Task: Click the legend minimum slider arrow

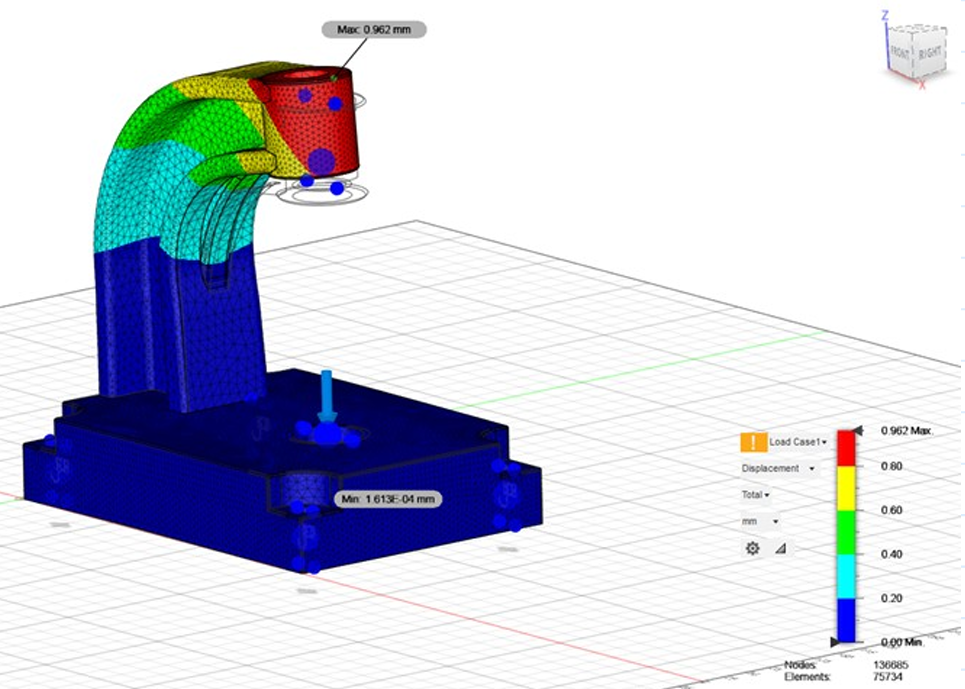Action: (x=836, y=641)
